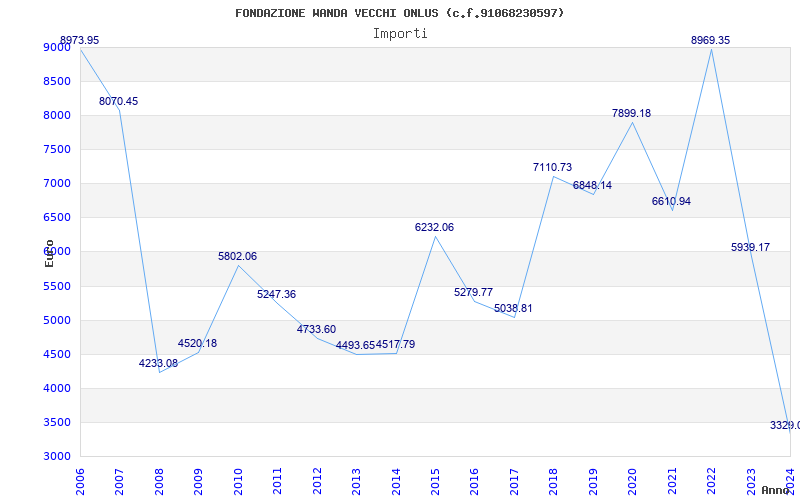The width and height of the screenshot is (800, 500).
Task: Click the x-axis year label 2021
Action: [x=672, y=482]
